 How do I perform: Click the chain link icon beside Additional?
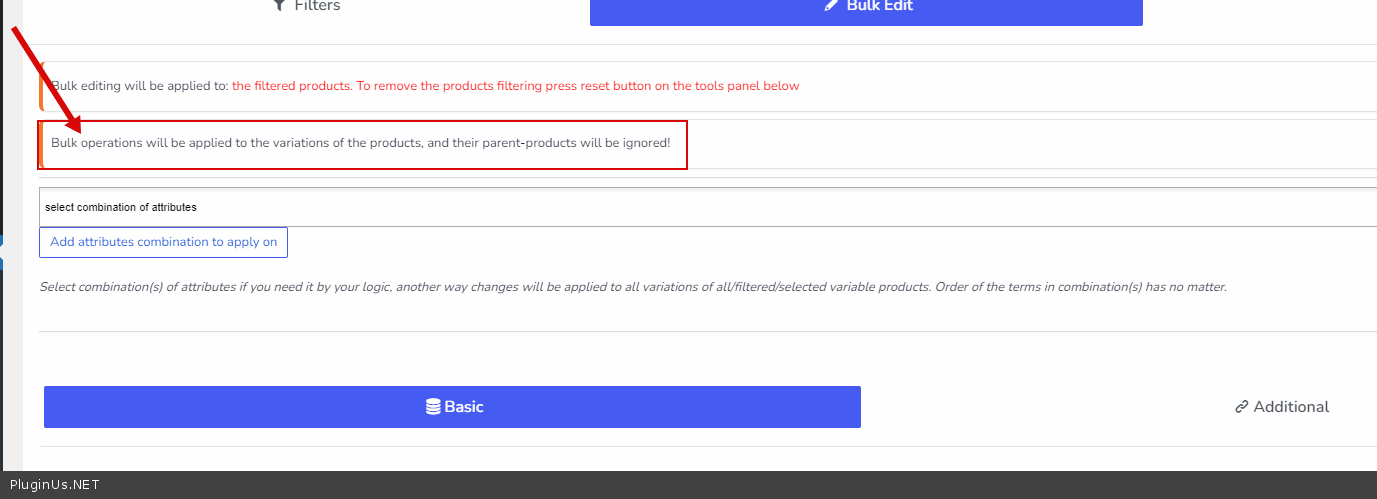coord(1242,407)
